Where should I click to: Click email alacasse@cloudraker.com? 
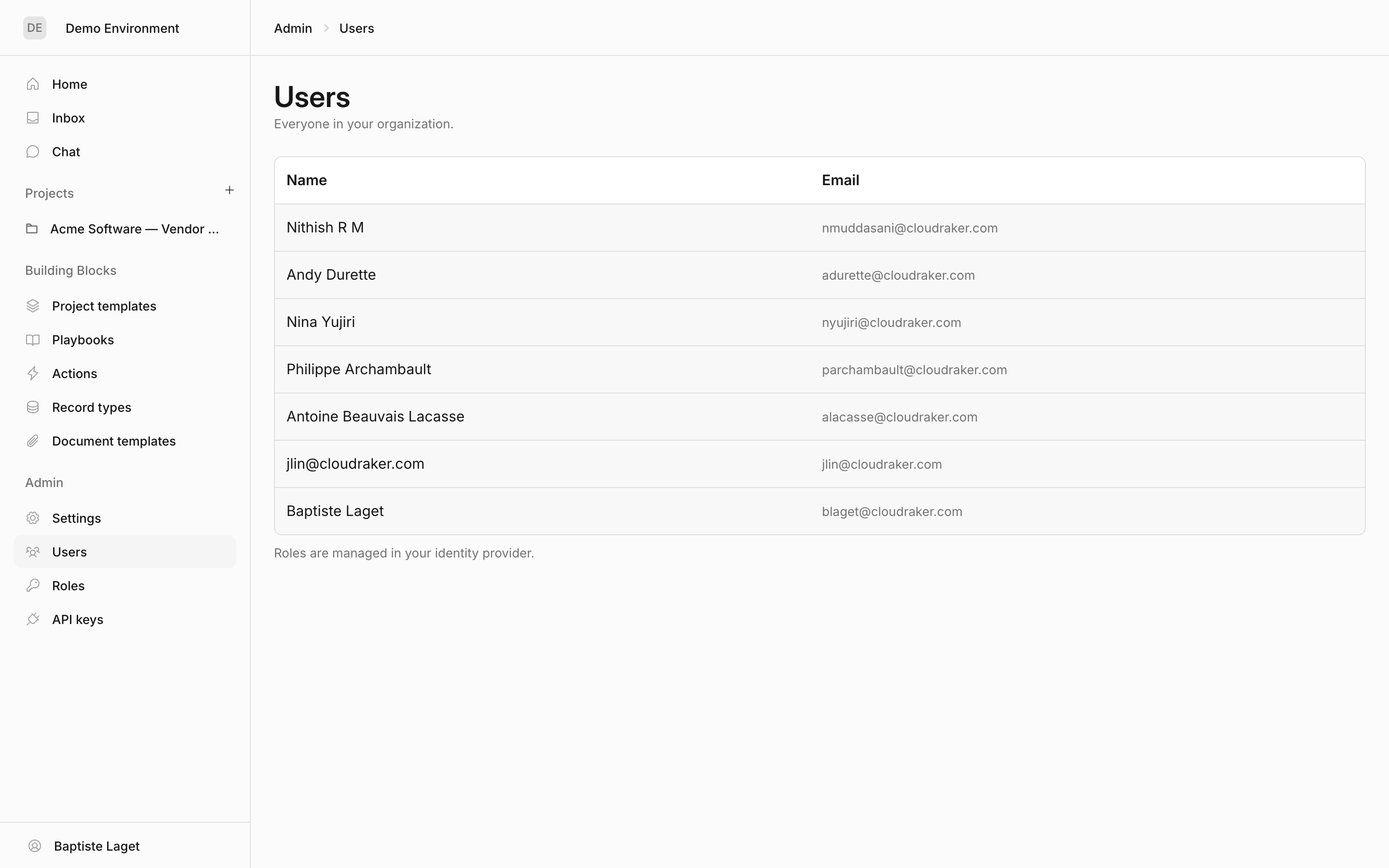tap(899, 417)
